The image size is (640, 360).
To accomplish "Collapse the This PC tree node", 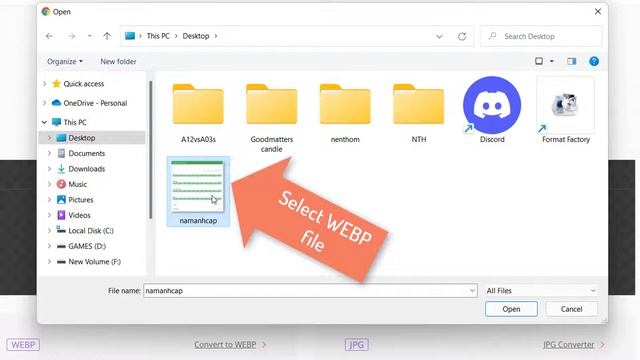I will [x=44, y=122].
